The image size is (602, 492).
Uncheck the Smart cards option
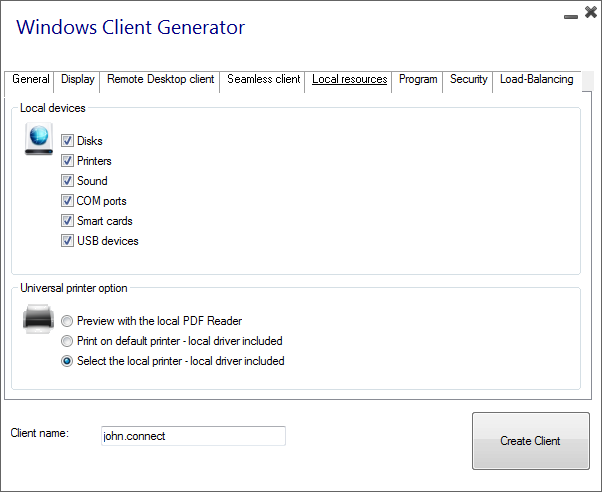pos(67,220)
